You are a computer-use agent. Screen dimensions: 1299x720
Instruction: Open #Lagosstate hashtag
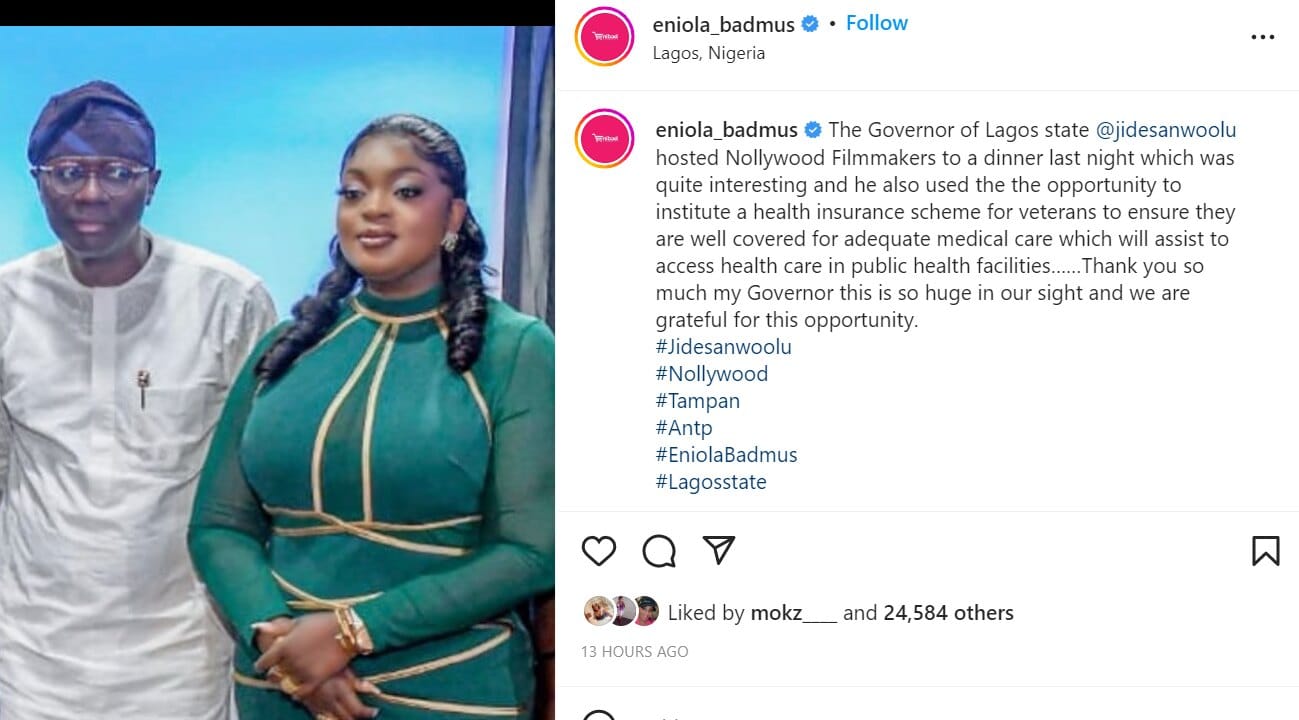711,482
